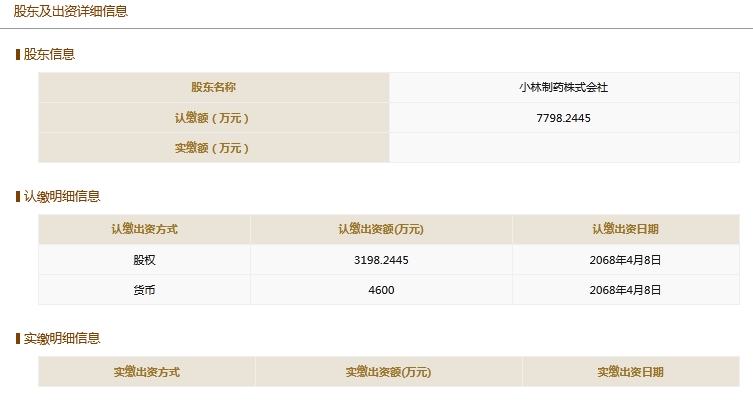The height and width of the screenshot is (420, 753).
Task: Click the 认缴出资日期 column header
Action: [x=626, y=229]
